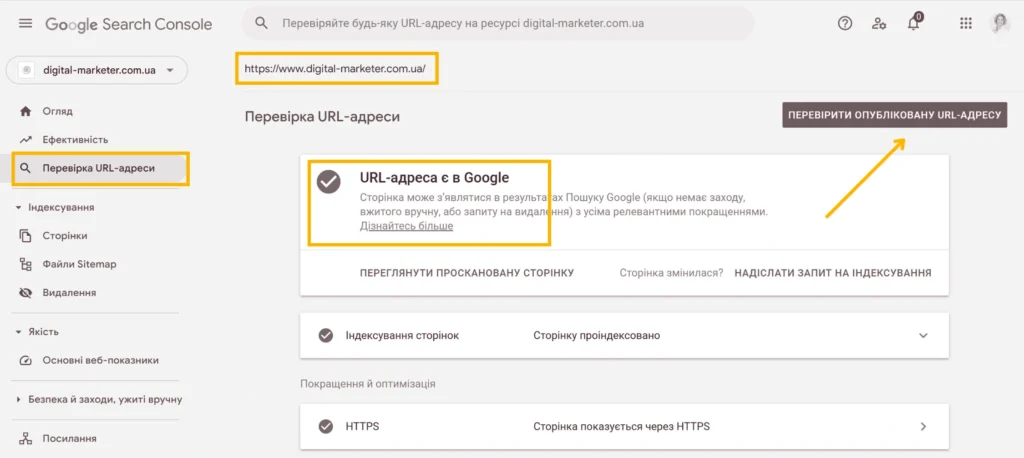This screenshot has height=458, width=1024.
Task: Open the notifications bell
Action: (x=914, y=24)
